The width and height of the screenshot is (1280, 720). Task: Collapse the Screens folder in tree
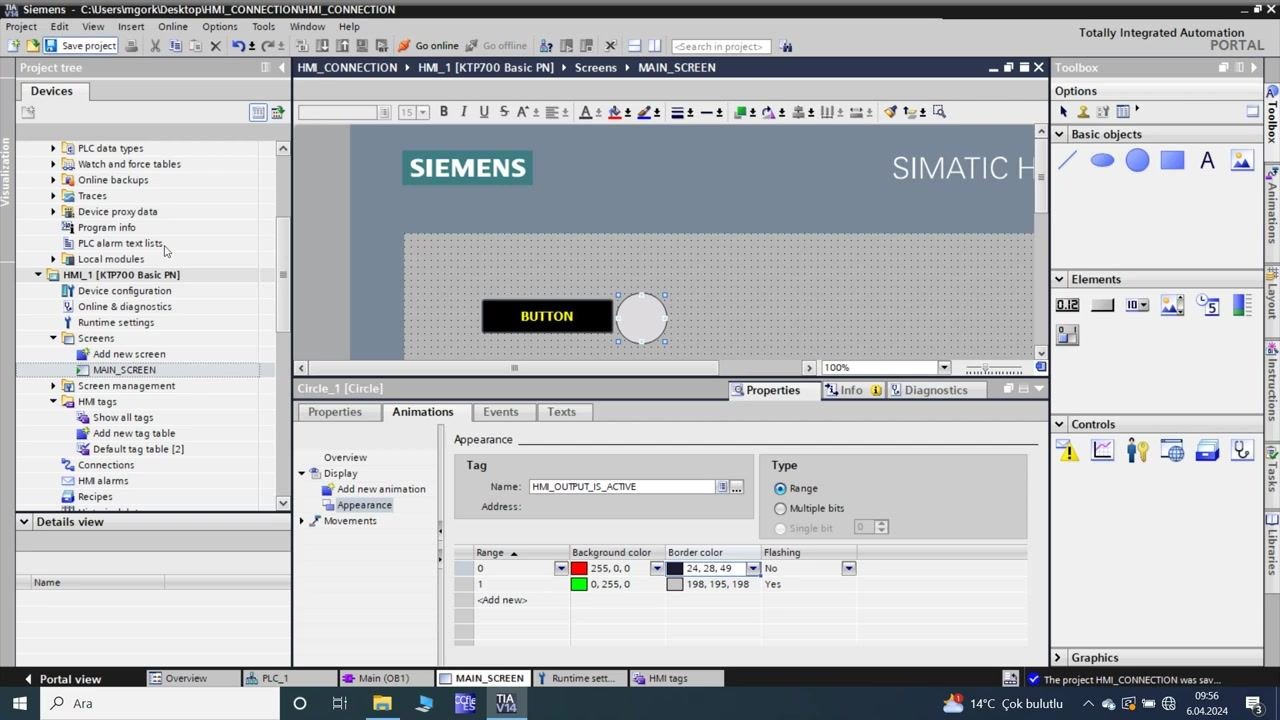coord(53,338)
